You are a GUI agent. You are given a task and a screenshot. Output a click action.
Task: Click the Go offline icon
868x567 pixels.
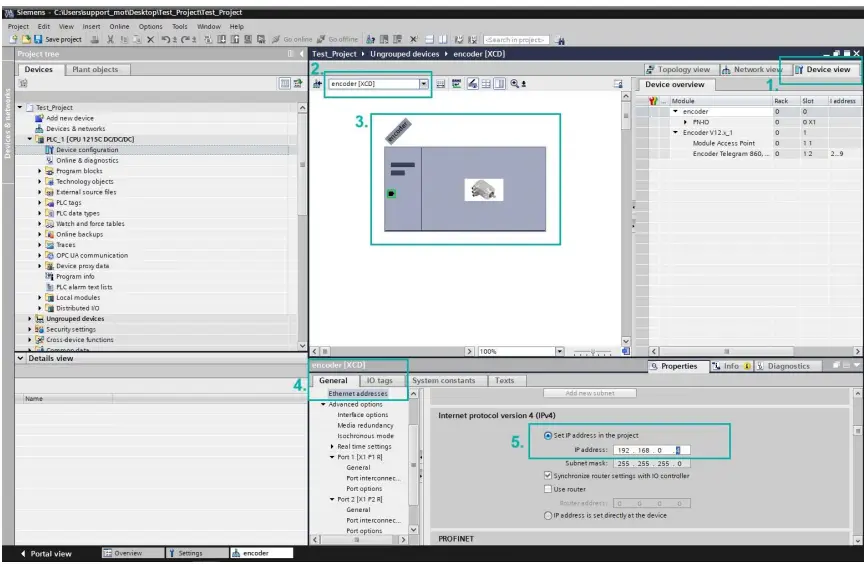pos(321,39)
